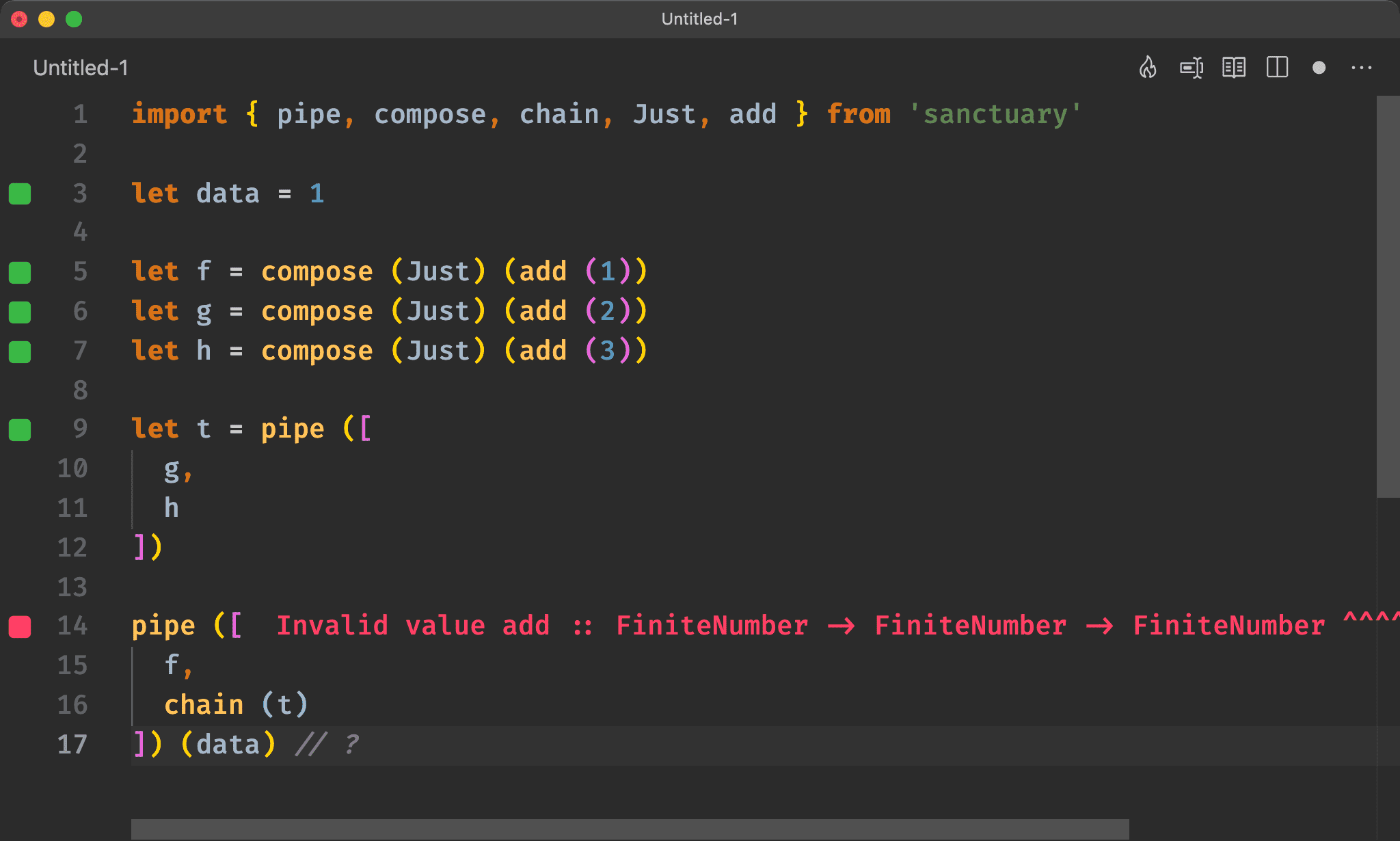The height and width of the screenshot is (841, 1400).
Task: Select the window title bar area
Action: (700, 18)
